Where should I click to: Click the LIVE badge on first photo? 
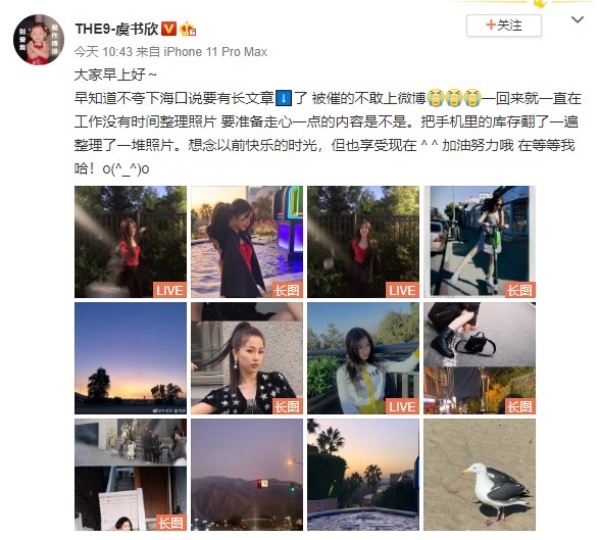[x=170, y=290]
